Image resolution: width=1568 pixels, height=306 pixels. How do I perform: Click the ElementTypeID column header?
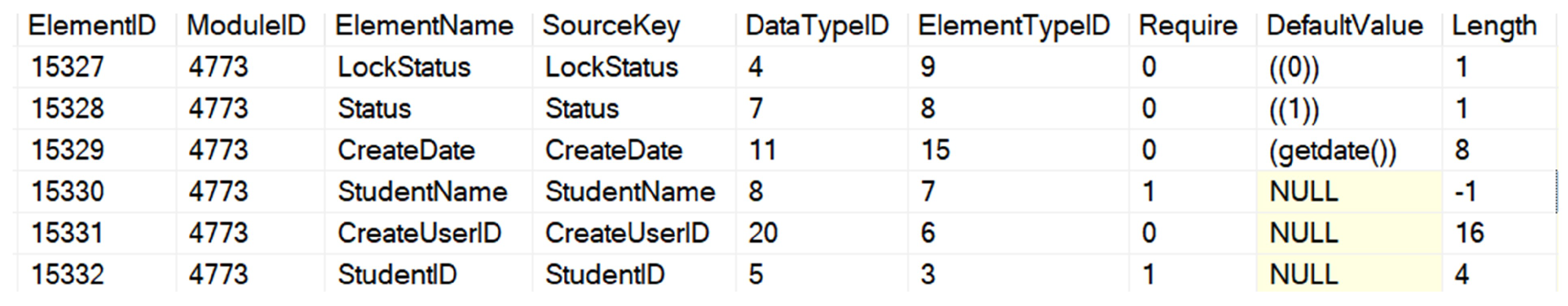[1013, 26]
